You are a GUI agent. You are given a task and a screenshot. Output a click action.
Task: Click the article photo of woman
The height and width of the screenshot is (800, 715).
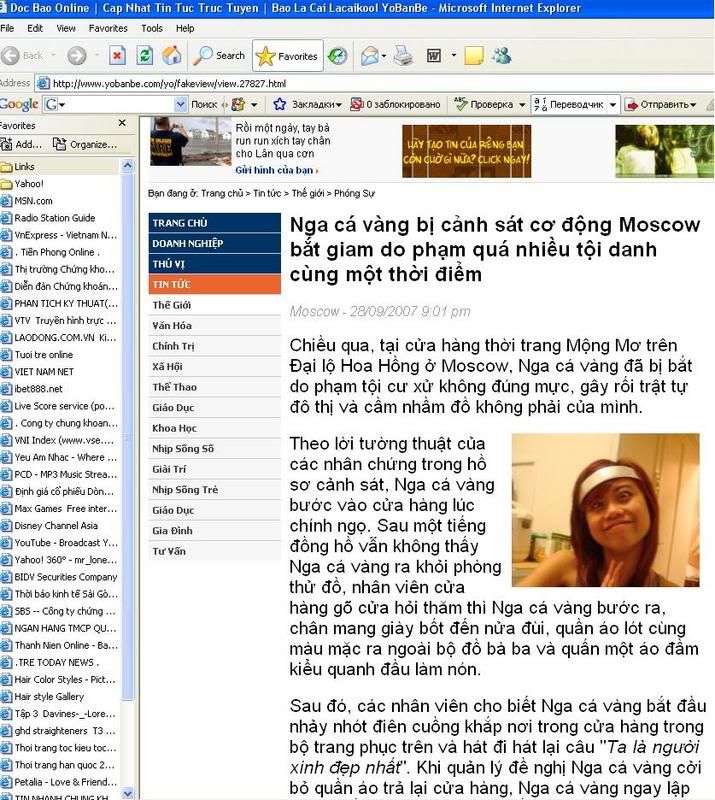tap(605, 510)
